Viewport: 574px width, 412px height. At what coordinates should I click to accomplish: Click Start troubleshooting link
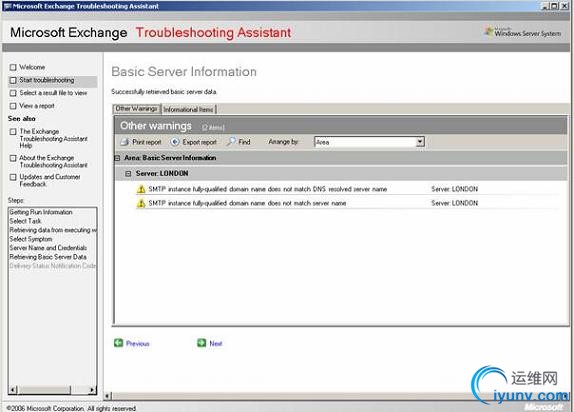coord(47,80)
